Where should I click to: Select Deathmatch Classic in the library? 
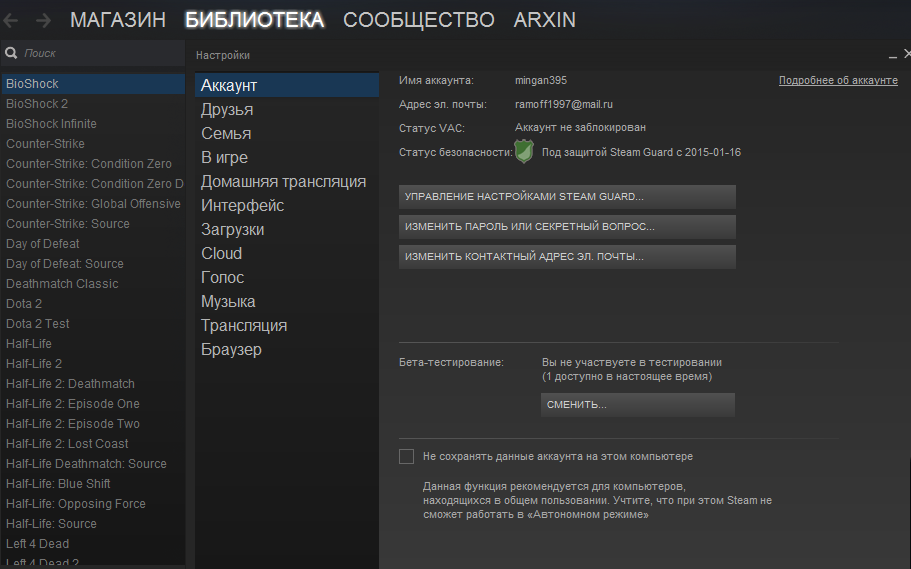pyautogui.click(x=93, y=284)
